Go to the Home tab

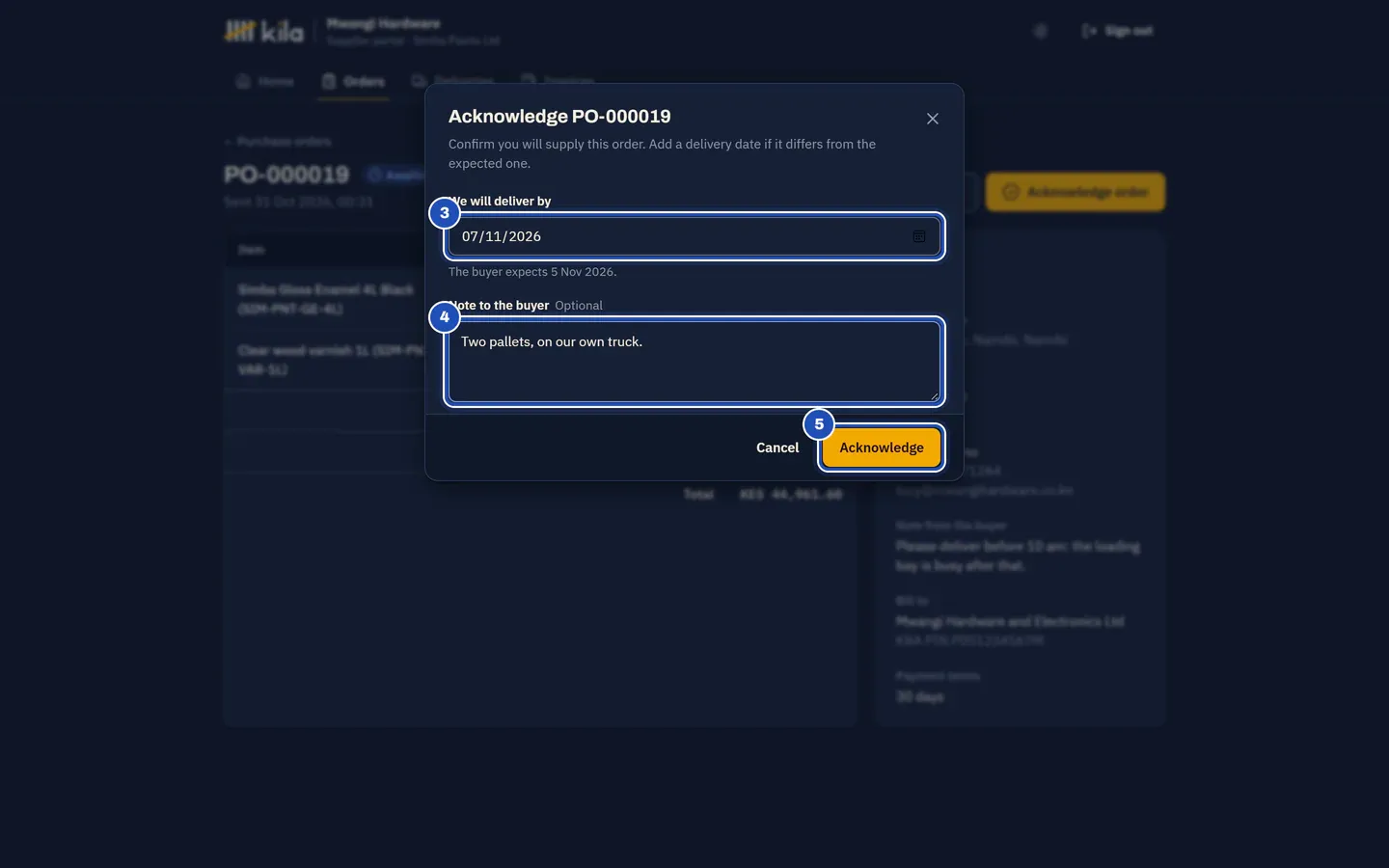264,82
